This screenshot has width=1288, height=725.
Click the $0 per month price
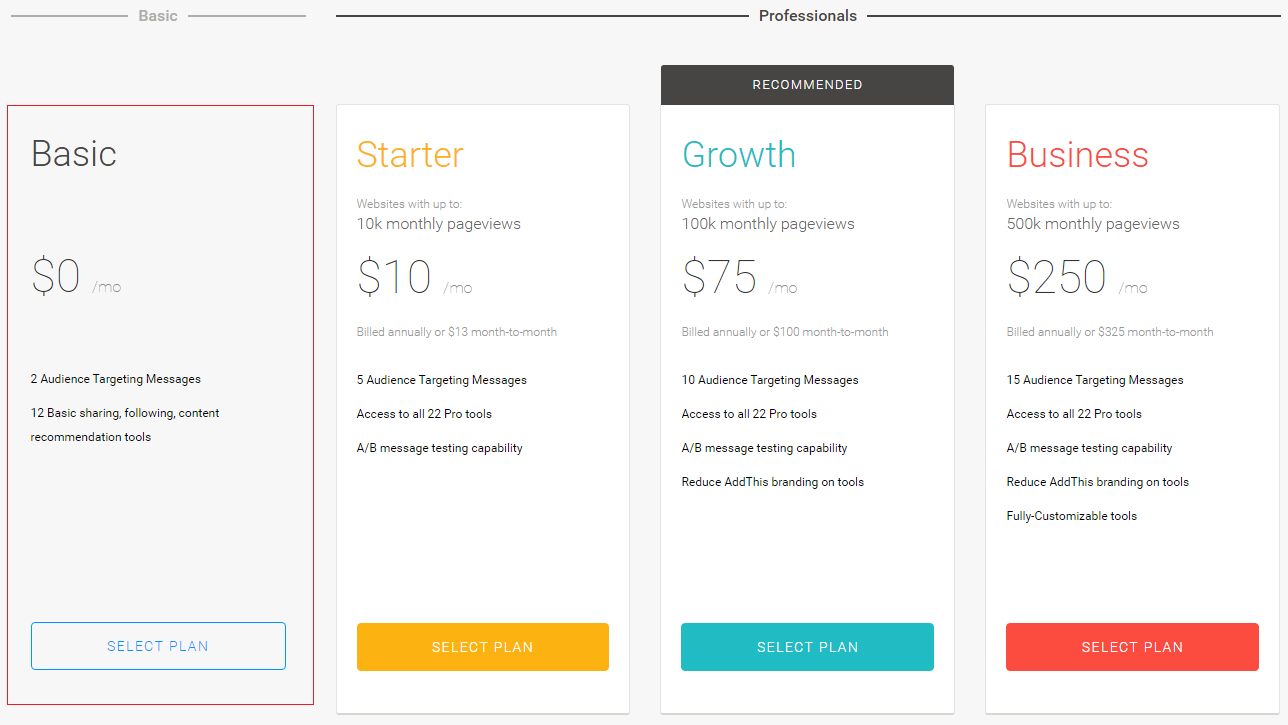click(x=76, y=276)
